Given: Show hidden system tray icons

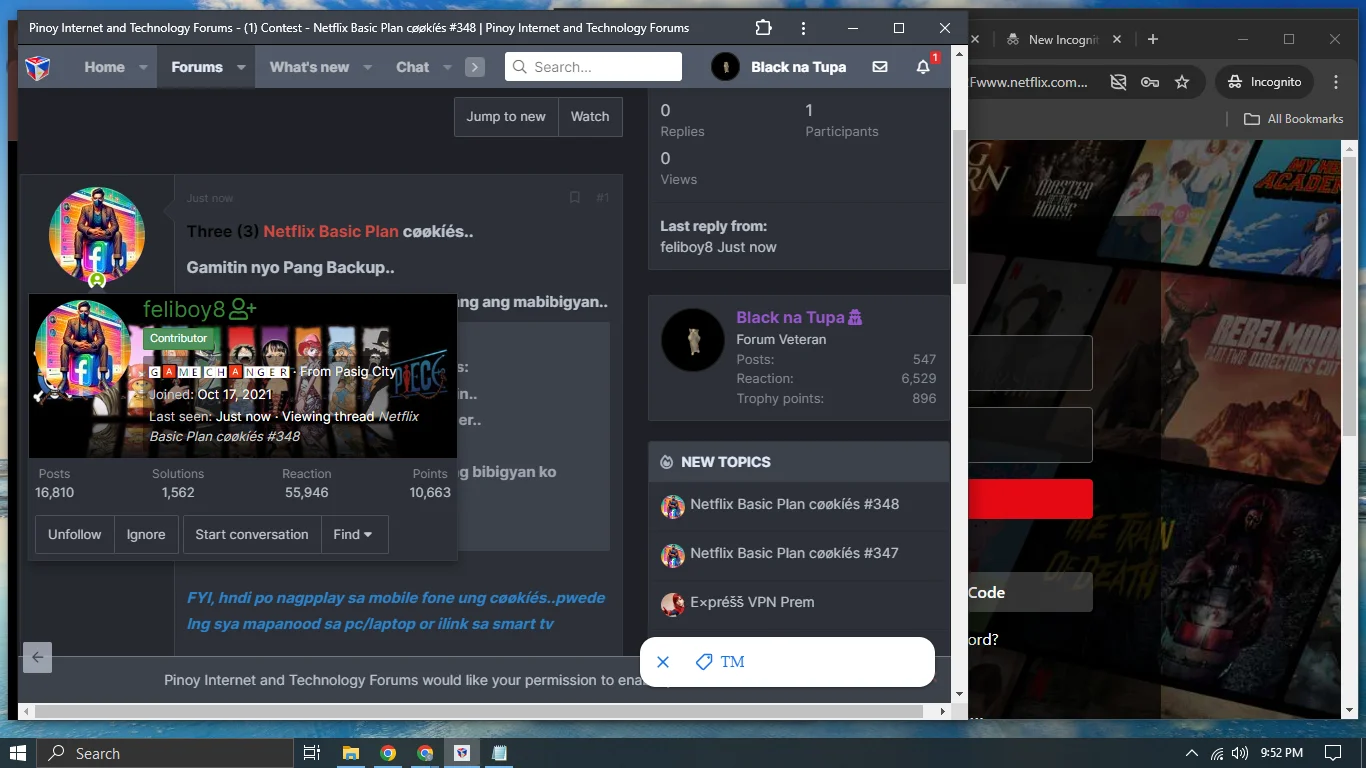Looking at the screenshot, I should coord(1191,753).
